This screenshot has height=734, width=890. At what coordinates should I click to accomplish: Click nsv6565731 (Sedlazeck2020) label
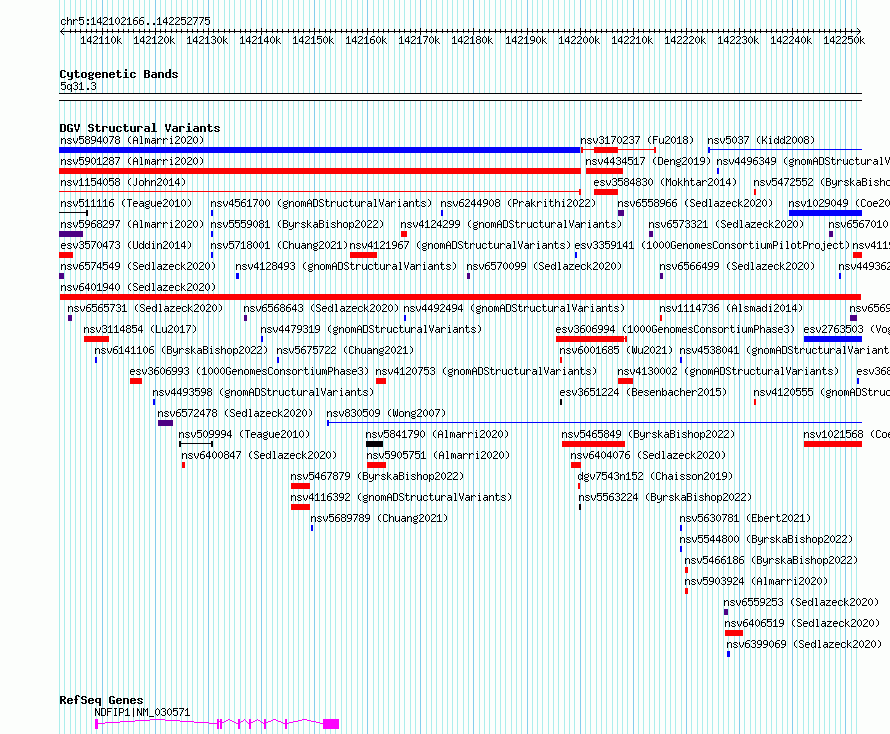coord(145,308)
